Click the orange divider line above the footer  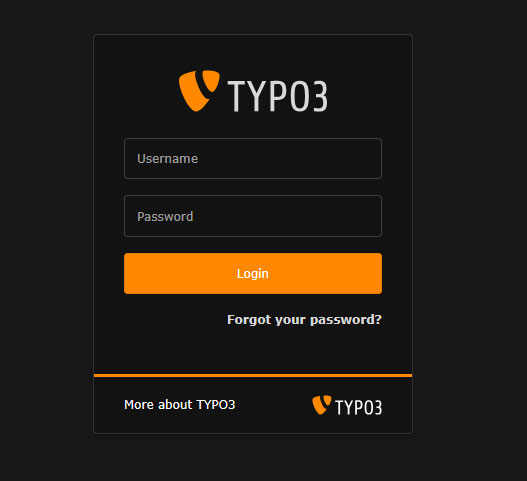coord(253,375)
